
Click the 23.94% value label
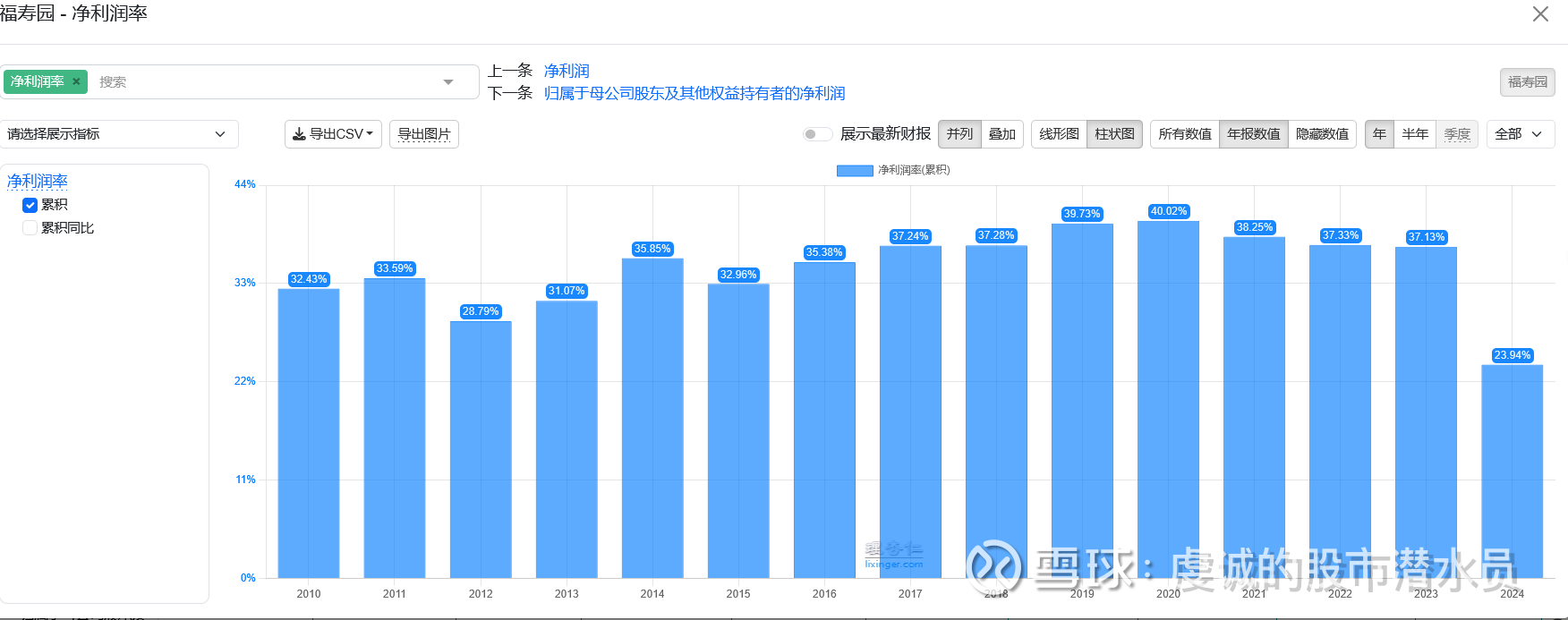point(1513,355)
